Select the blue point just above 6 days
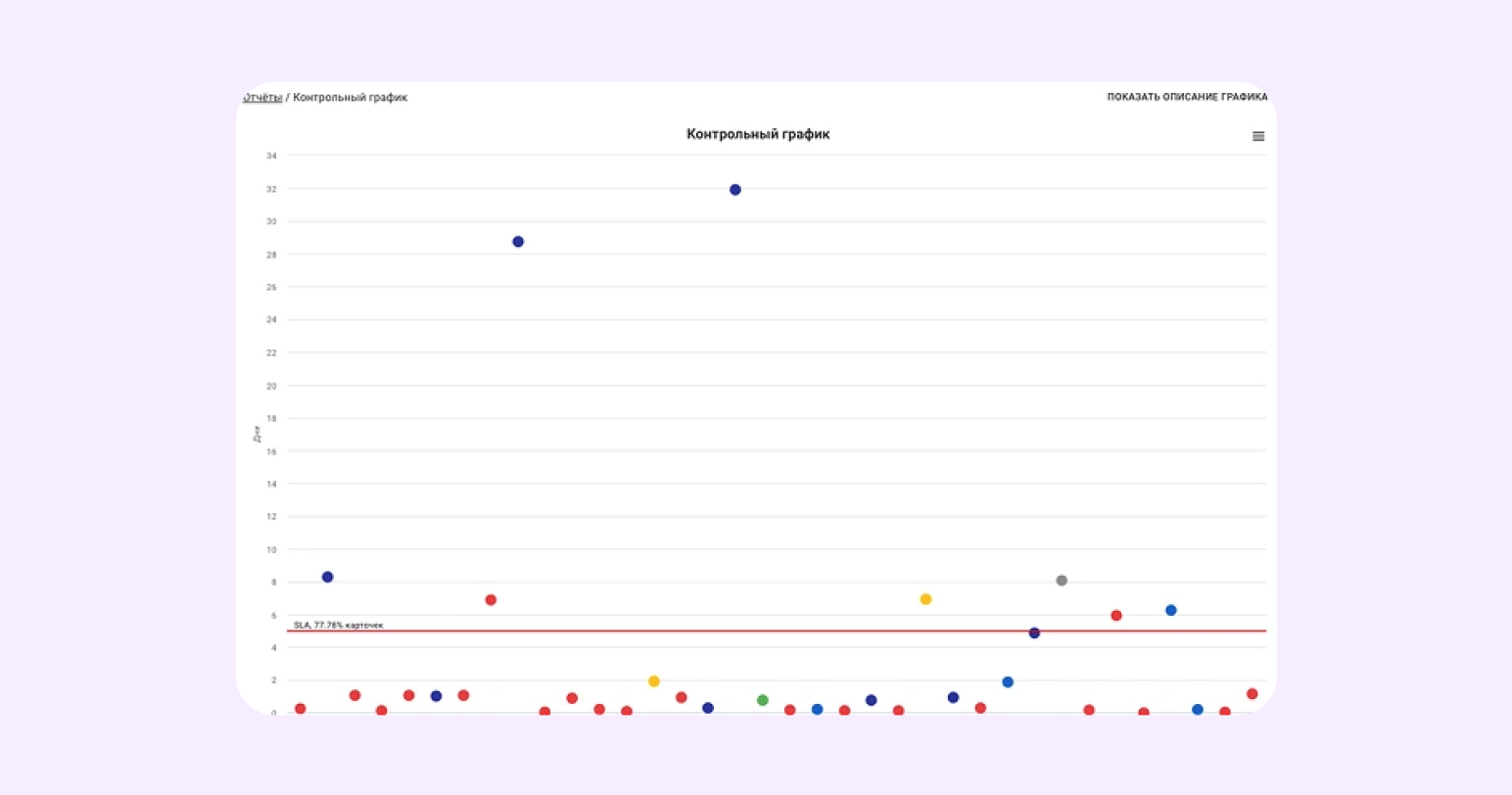The width and height of the screenshot is (1512, 795). 1171,610
